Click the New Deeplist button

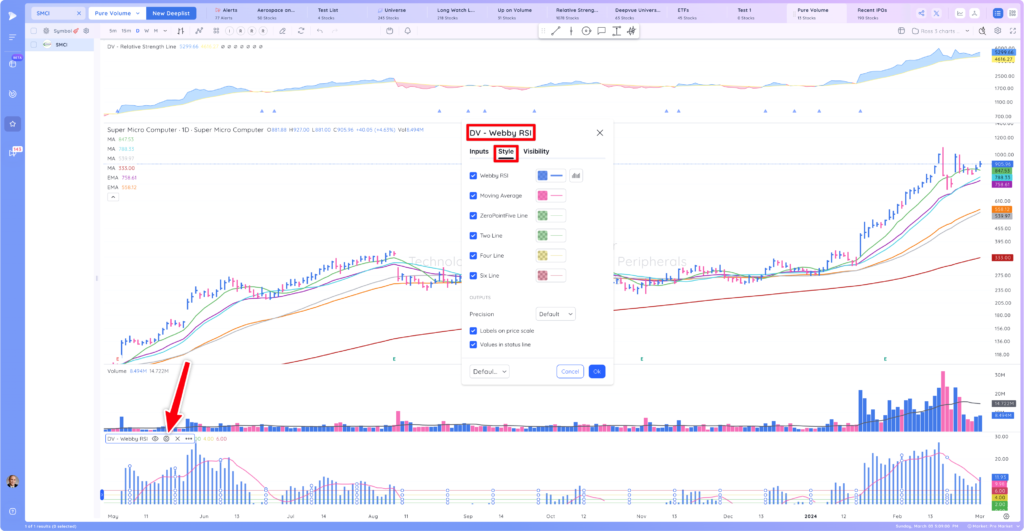tap(171, 13)
